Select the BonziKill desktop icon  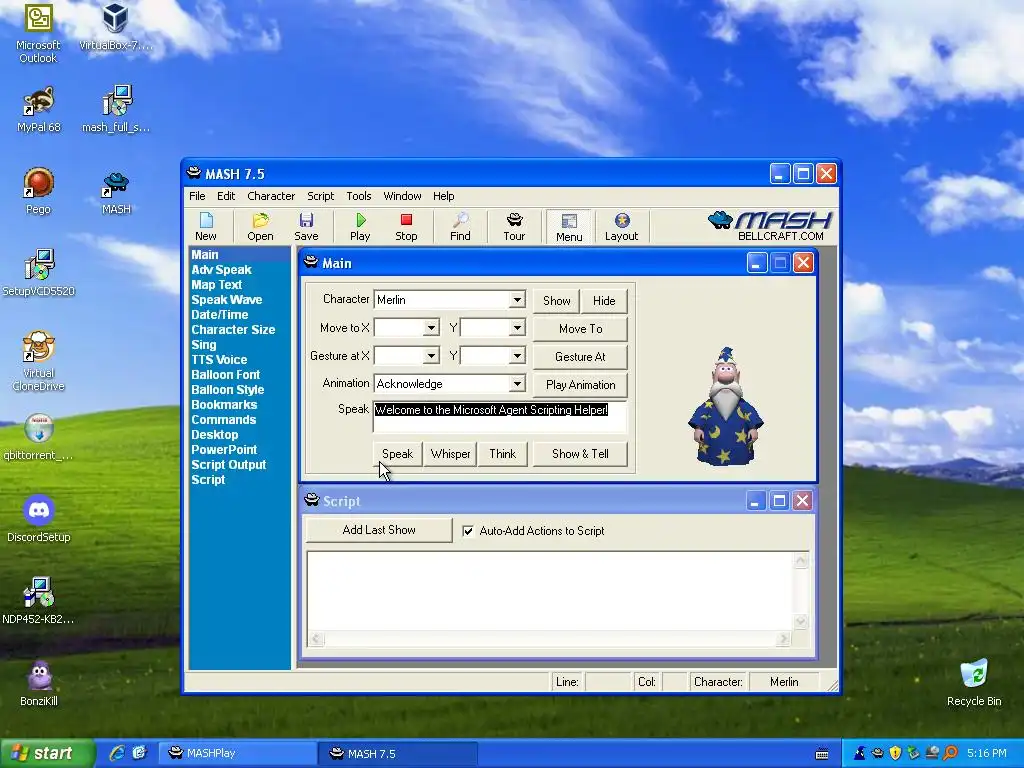coord(38,683)
